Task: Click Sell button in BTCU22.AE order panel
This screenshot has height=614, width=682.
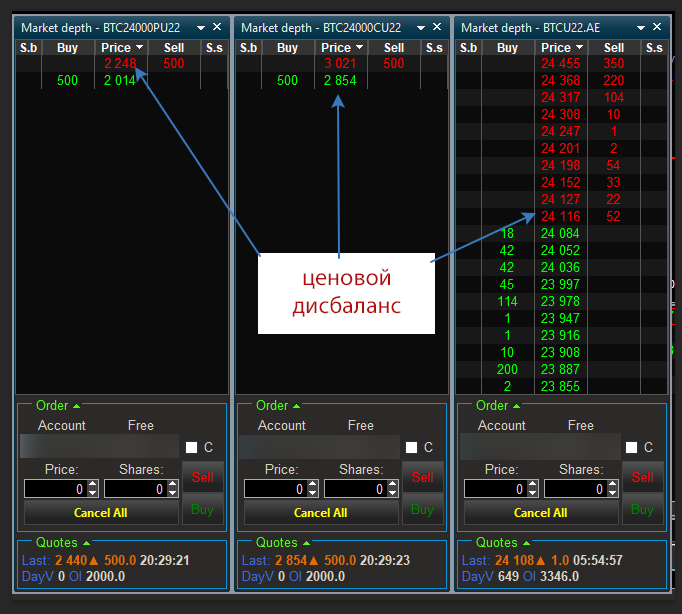Action: coord(643,477)
